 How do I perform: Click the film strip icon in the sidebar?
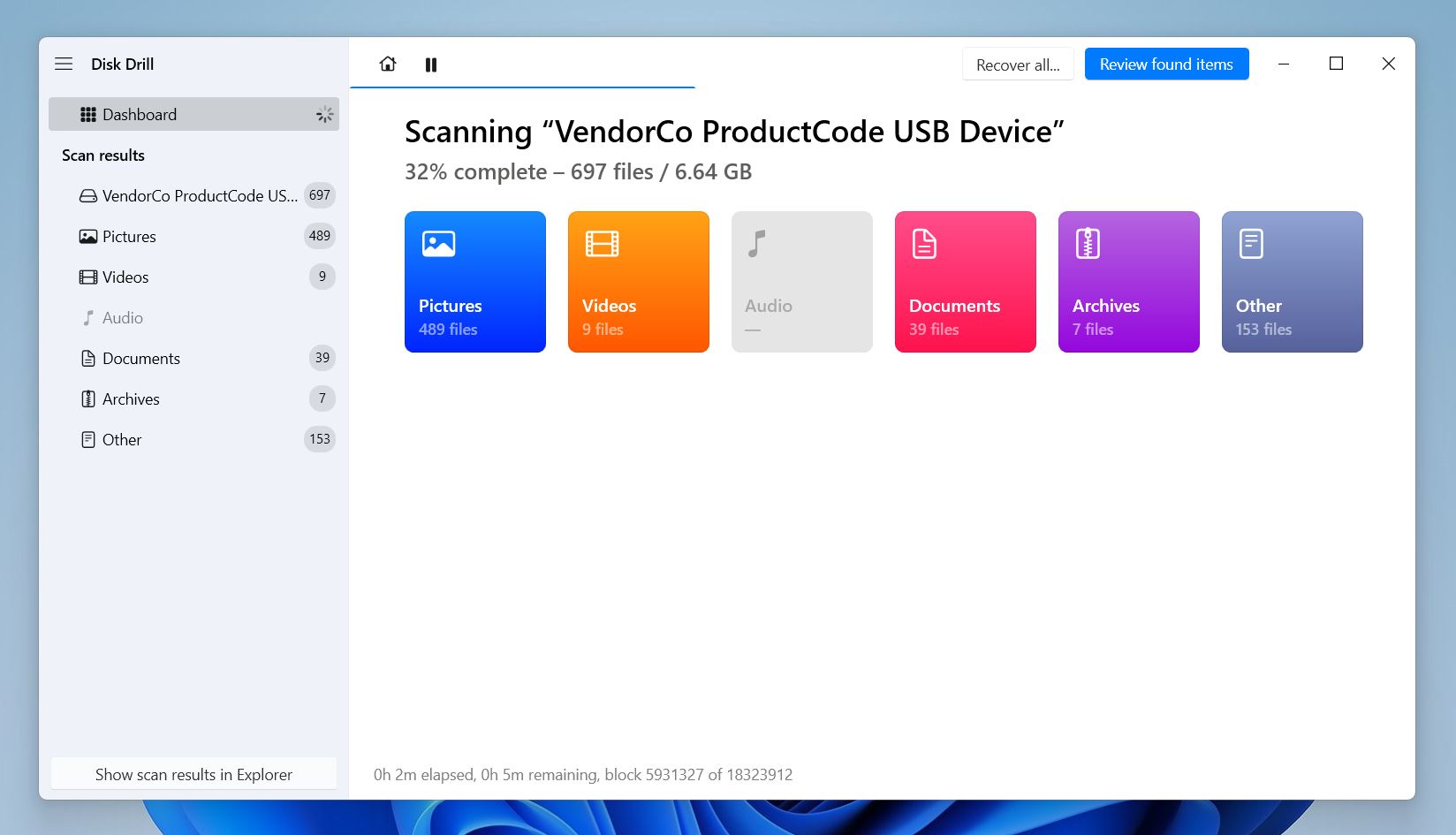click(88, 277)
